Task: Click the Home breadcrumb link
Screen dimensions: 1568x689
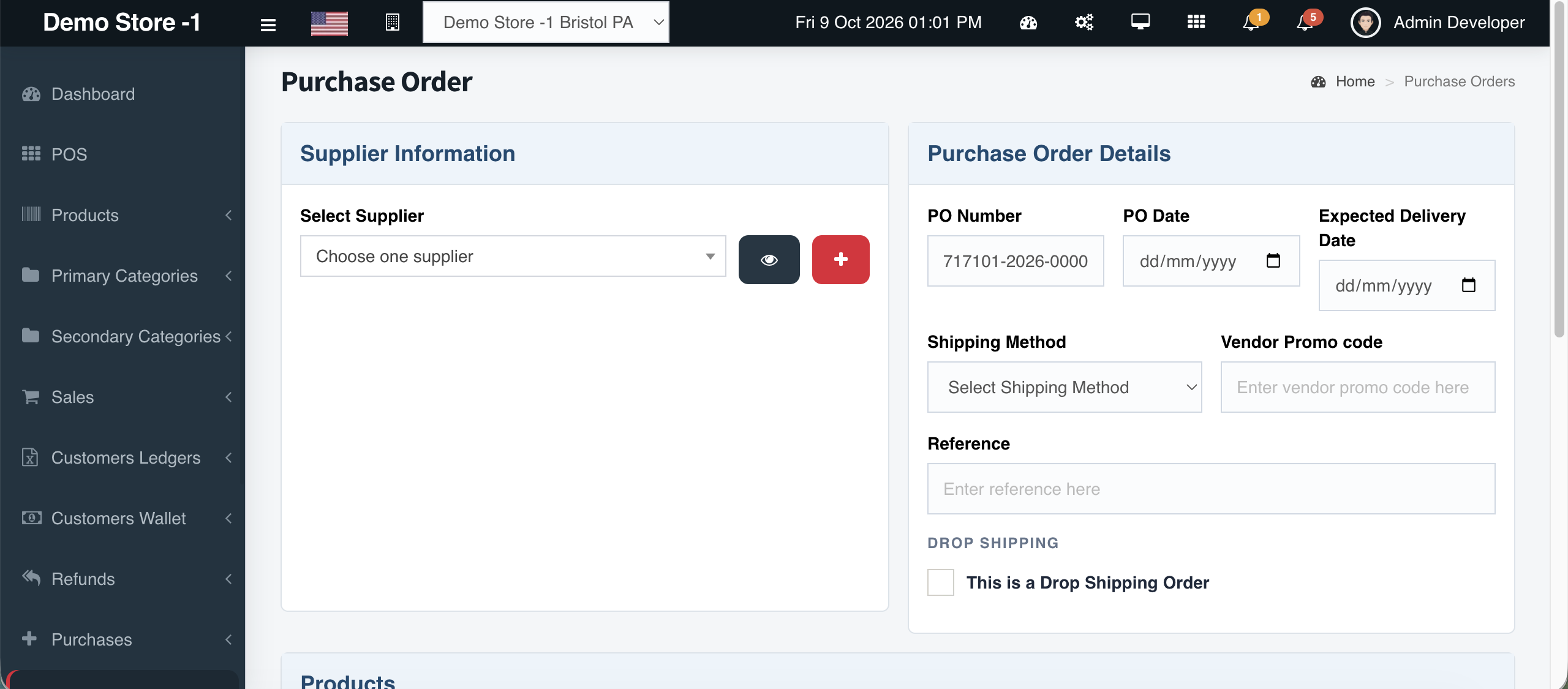Action: click(x=1355, y=81)
